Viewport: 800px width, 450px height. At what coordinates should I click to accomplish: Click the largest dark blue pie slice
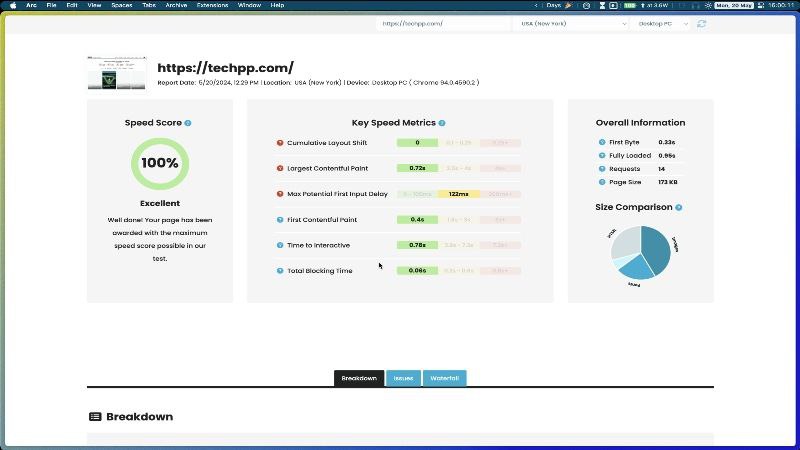click(x=658, y=250)
